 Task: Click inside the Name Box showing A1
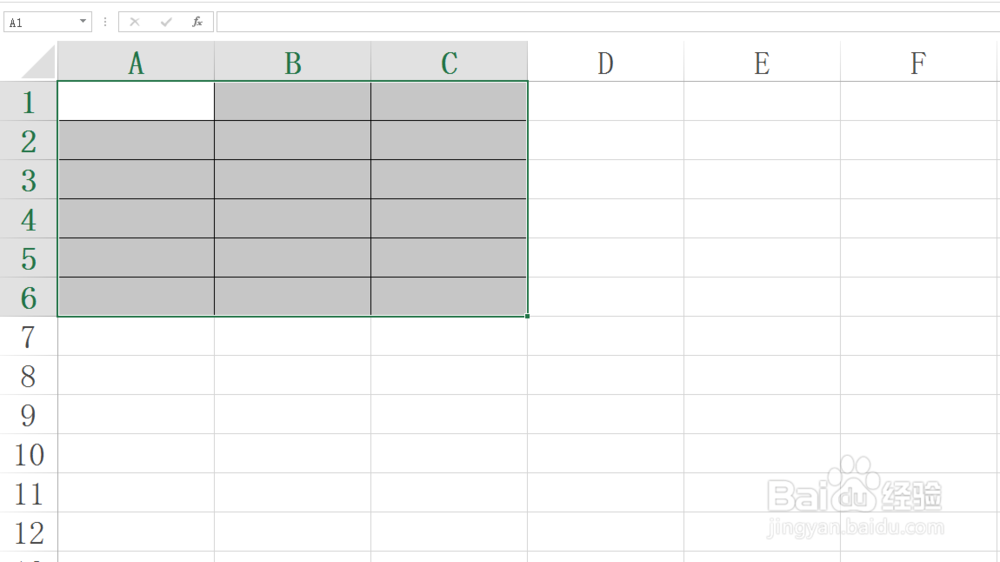tap(41, 22)
